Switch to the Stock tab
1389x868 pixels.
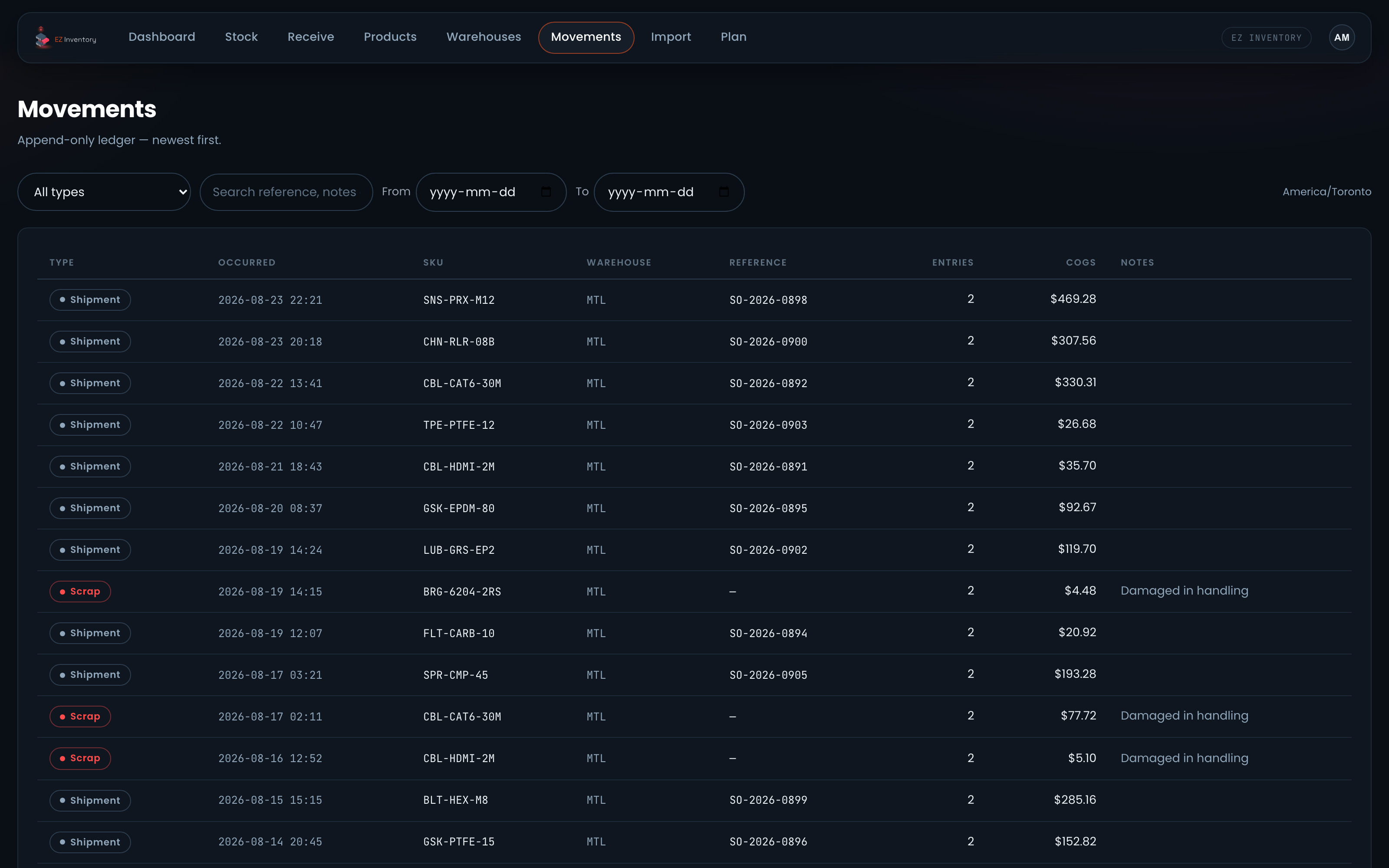pyautogui.click(x=241, y=37)
